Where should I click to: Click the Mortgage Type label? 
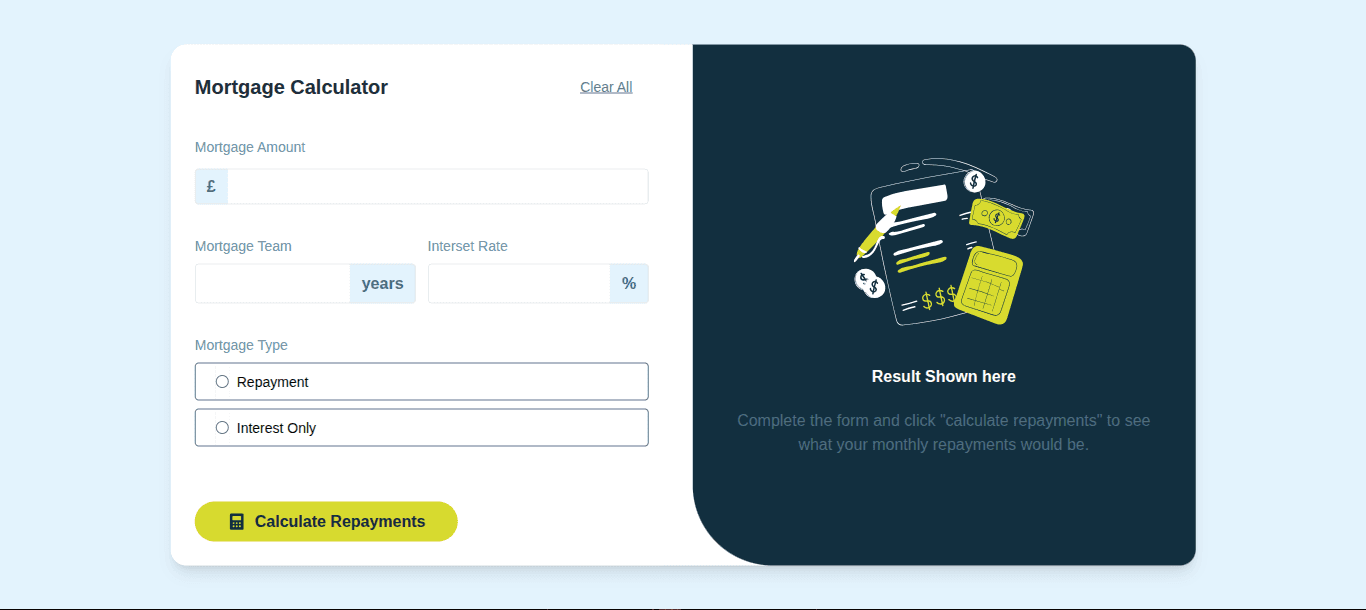pyautogui.click(x=241, y=345)
